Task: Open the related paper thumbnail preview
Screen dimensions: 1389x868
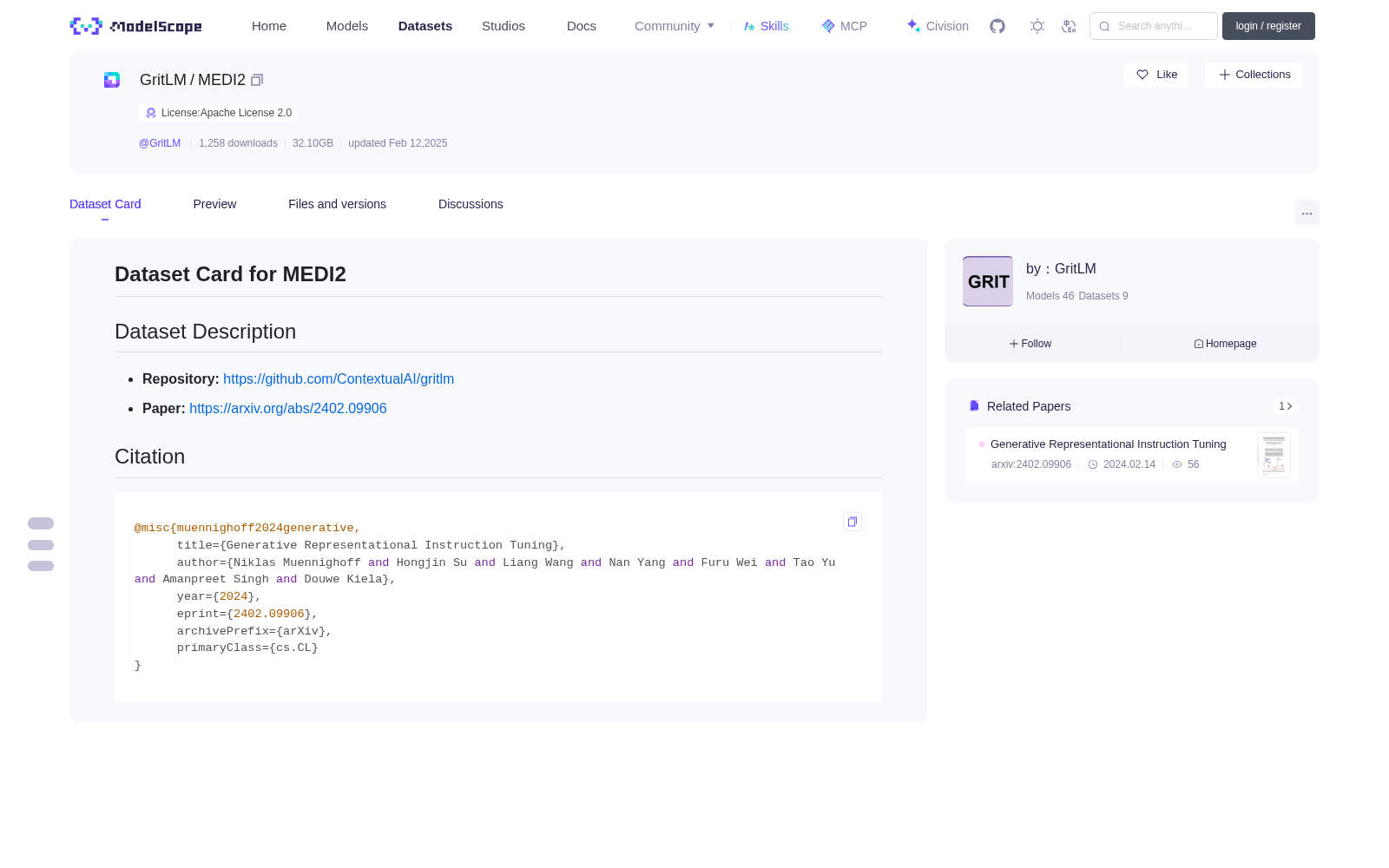Action: [1274, 455]
